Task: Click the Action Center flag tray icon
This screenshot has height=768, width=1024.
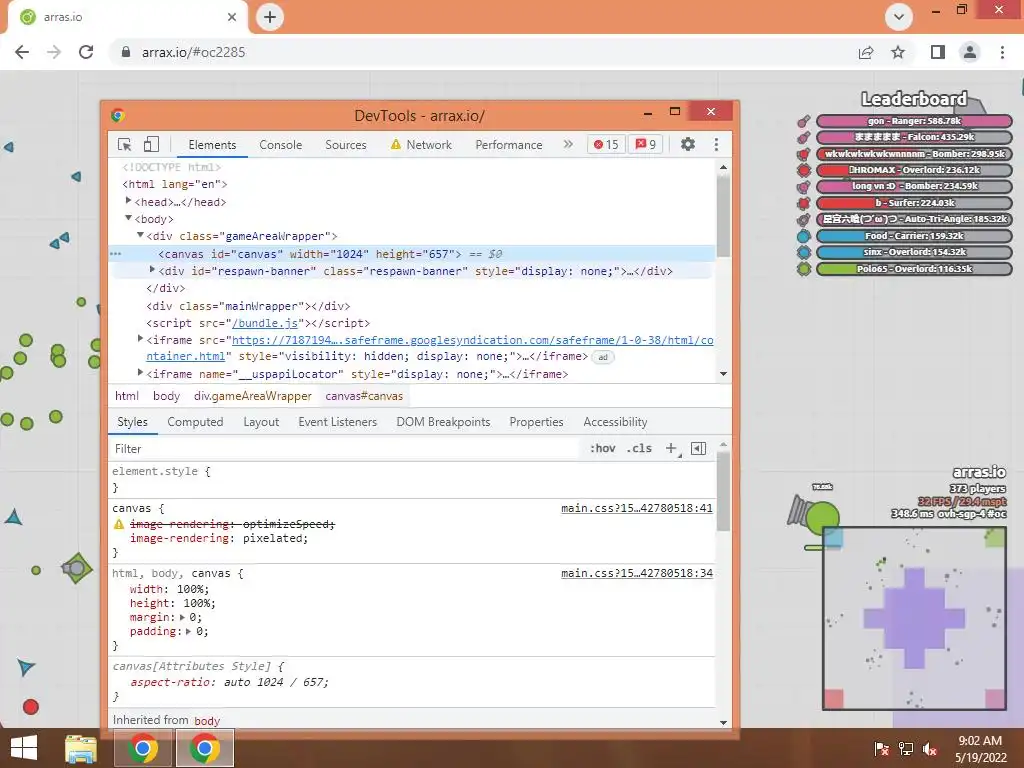Action: pos(881,749)
